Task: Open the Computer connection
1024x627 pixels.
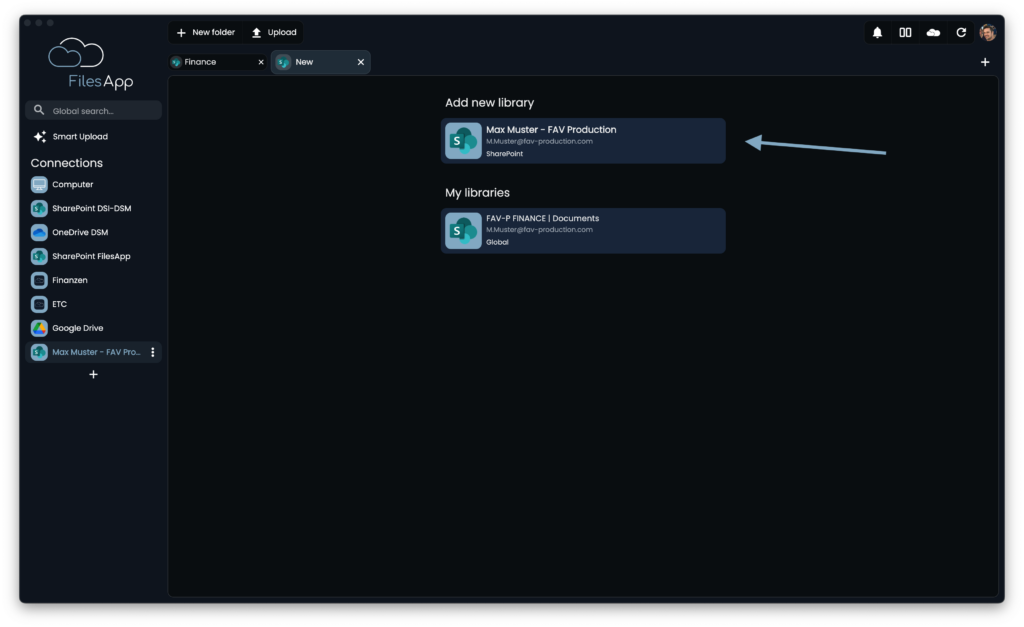Action: [93, 185]
